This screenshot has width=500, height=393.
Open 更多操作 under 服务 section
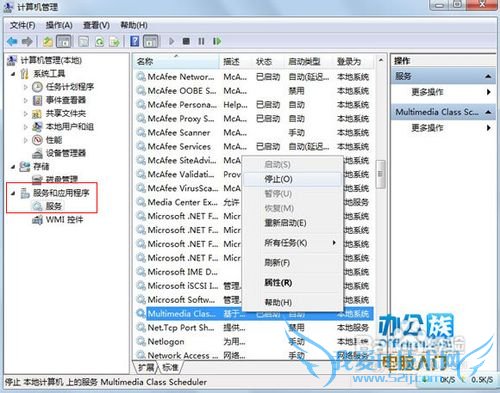pyautogui.click(x=443, y=92)
